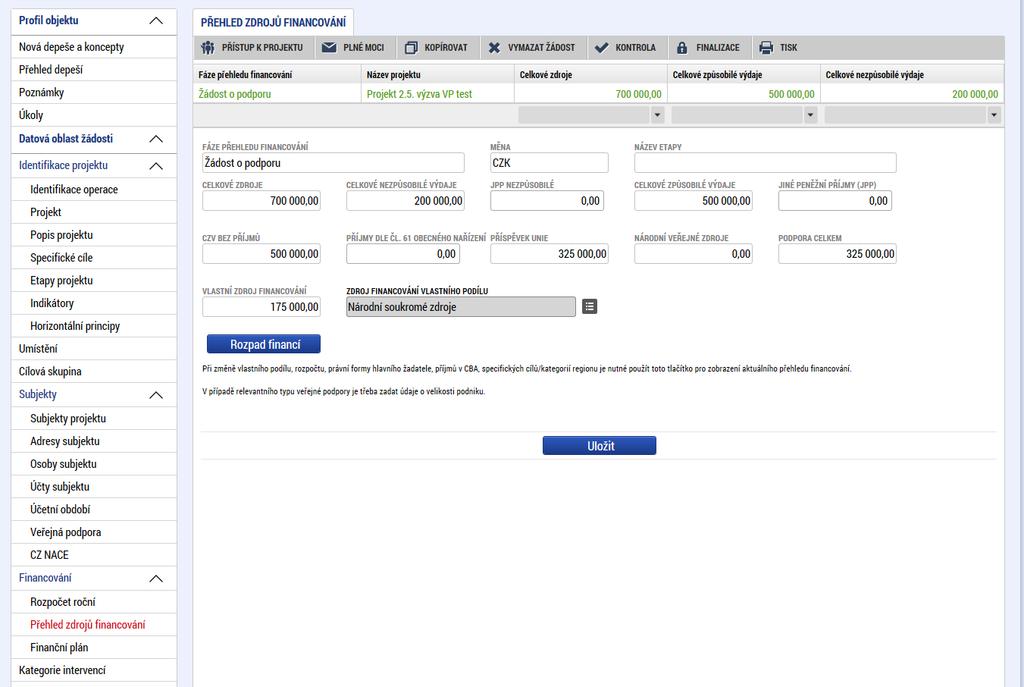Click the Vlastní zdroj financování field
The width and height of the screenshot is (1024, 687).
coord(261,307)
